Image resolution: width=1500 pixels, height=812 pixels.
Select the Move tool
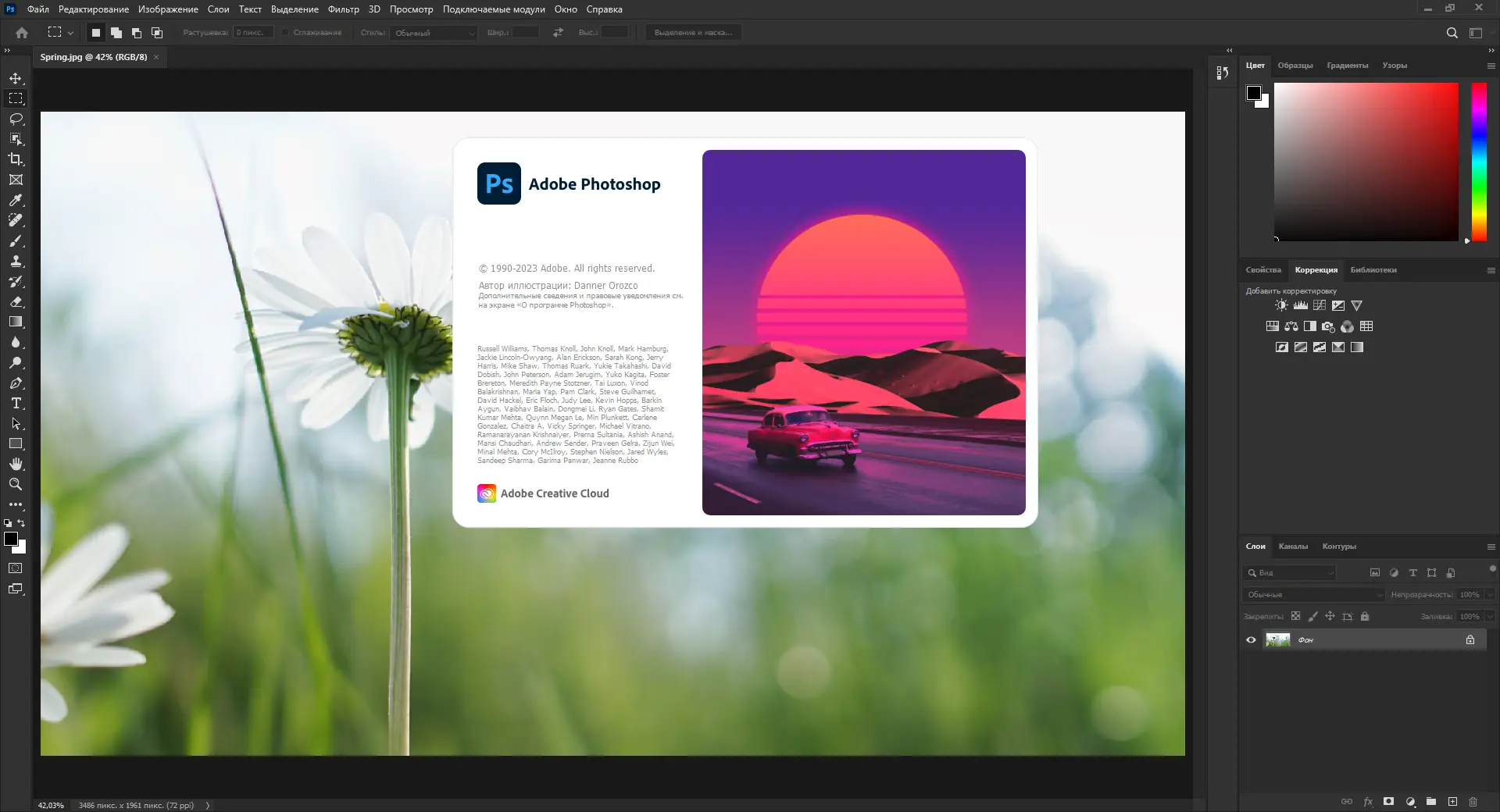[x=16, y=78]
